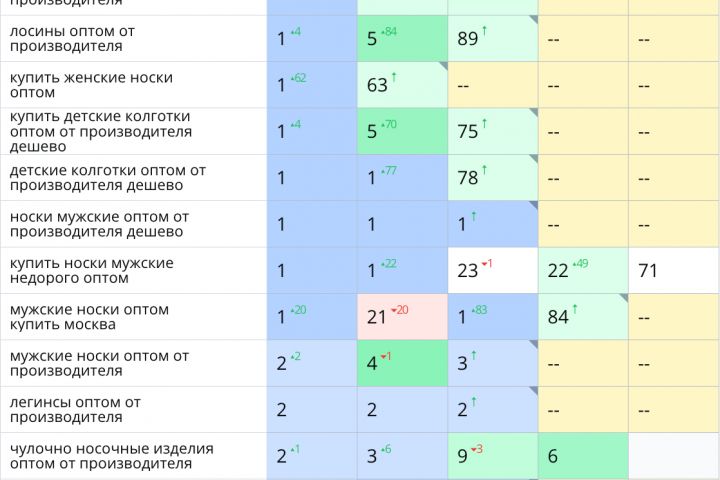Click the white cell with position 71
The height and width of the screenshot is (480, 720).
[x=673, y=271]
